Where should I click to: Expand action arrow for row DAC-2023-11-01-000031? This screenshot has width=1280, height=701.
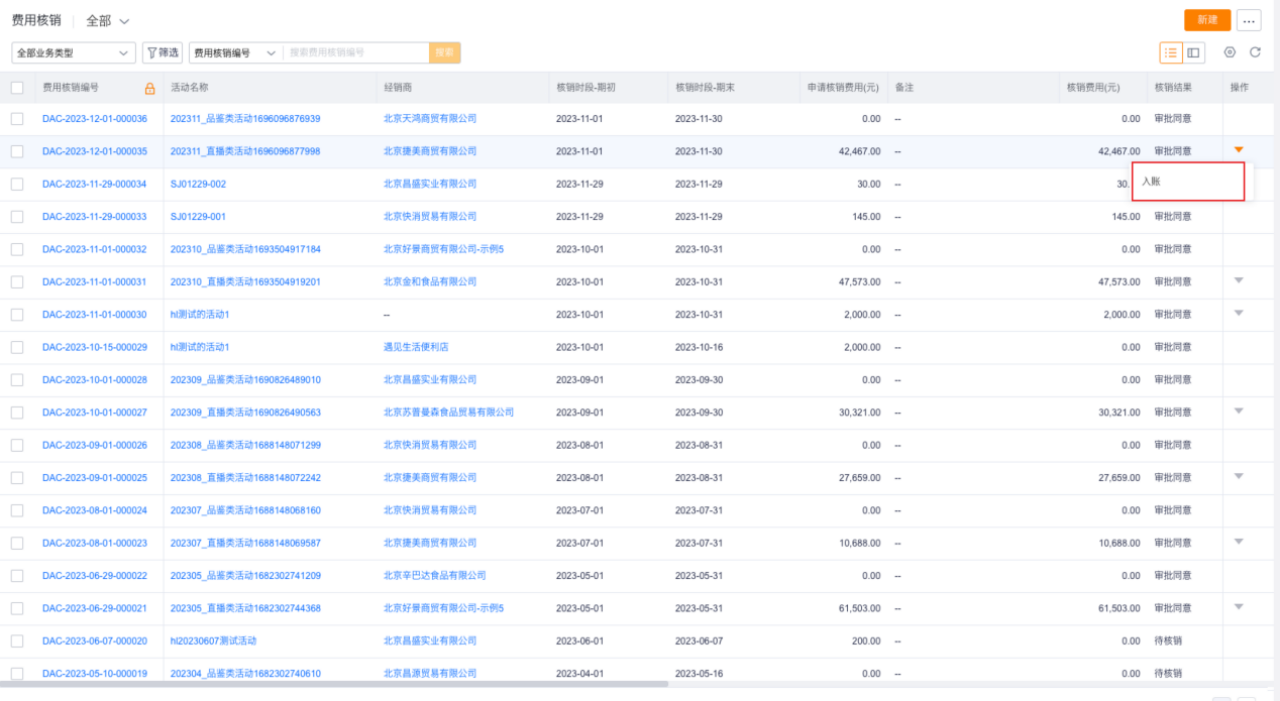click(1239, 280)
